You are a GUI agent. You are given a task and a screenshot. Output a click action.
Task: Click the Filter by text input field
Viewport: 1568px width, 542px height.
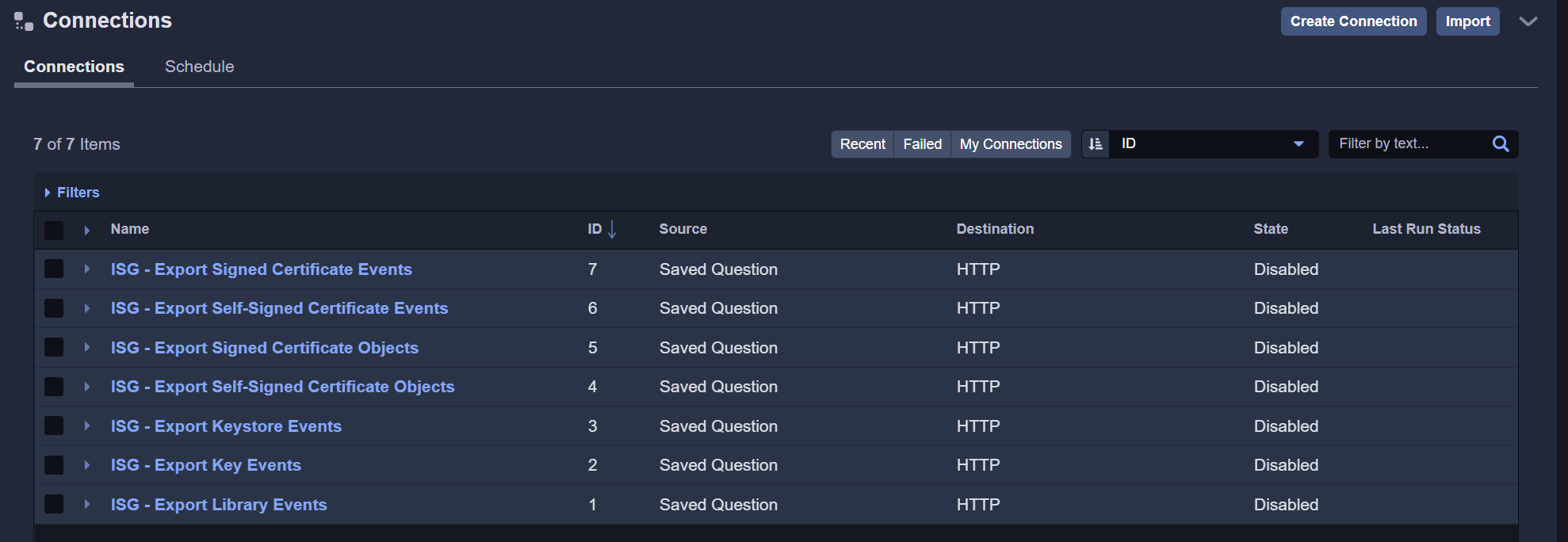tap(1407, 144)
